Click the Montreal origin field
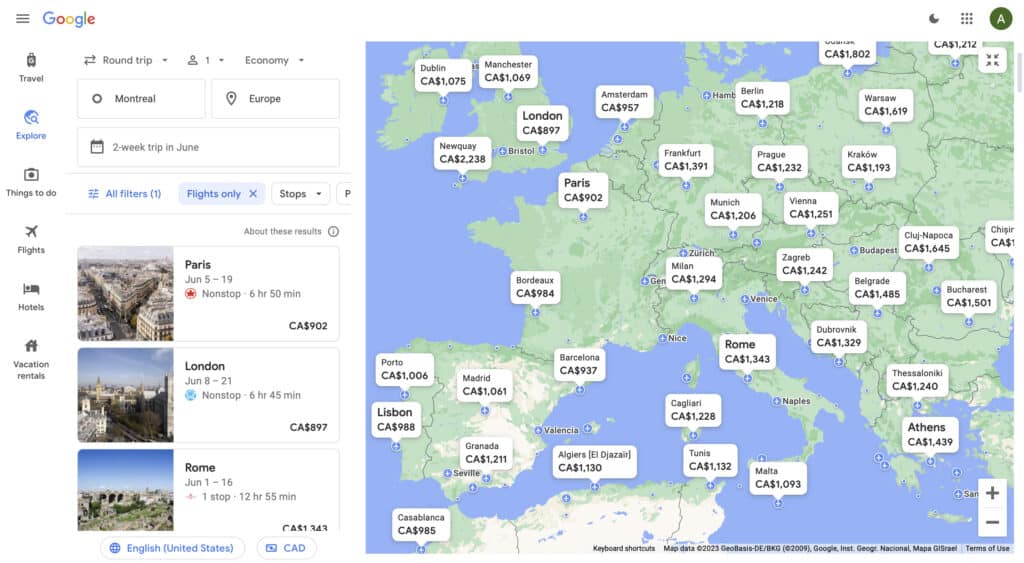The height and width of the screenshot is (563, 1024). 141,99
